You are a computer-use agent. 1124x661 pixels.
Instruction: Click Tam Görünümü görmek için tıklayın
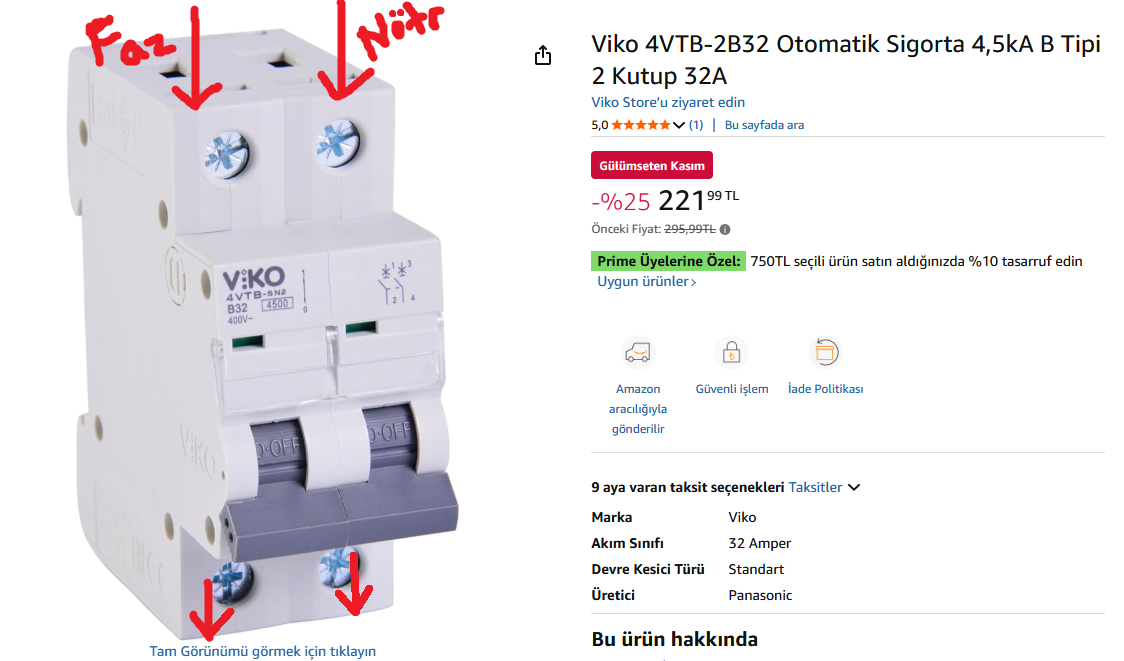pos(262,651)
